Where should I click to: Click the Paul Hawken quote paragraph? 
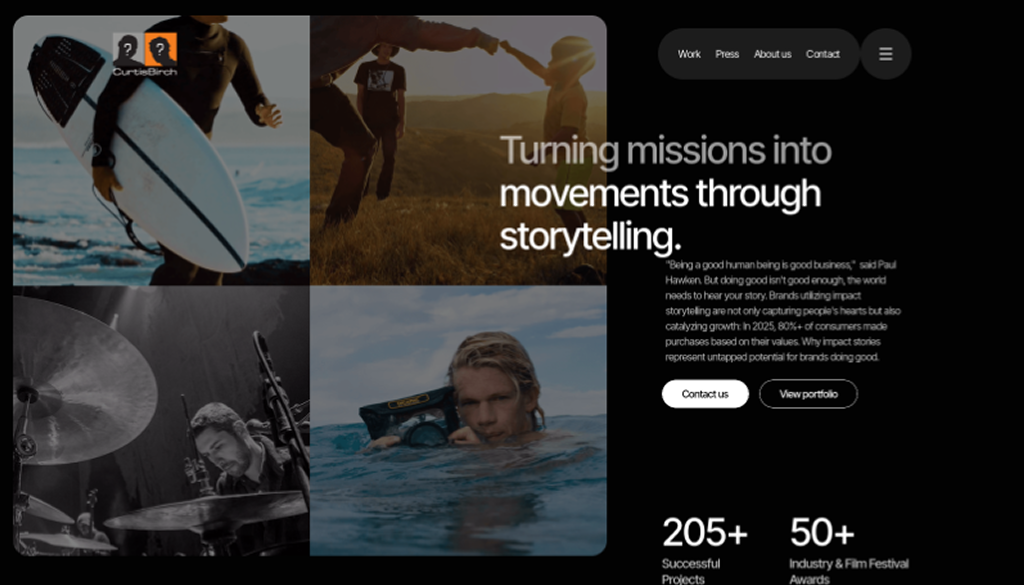tap(783, 311)
